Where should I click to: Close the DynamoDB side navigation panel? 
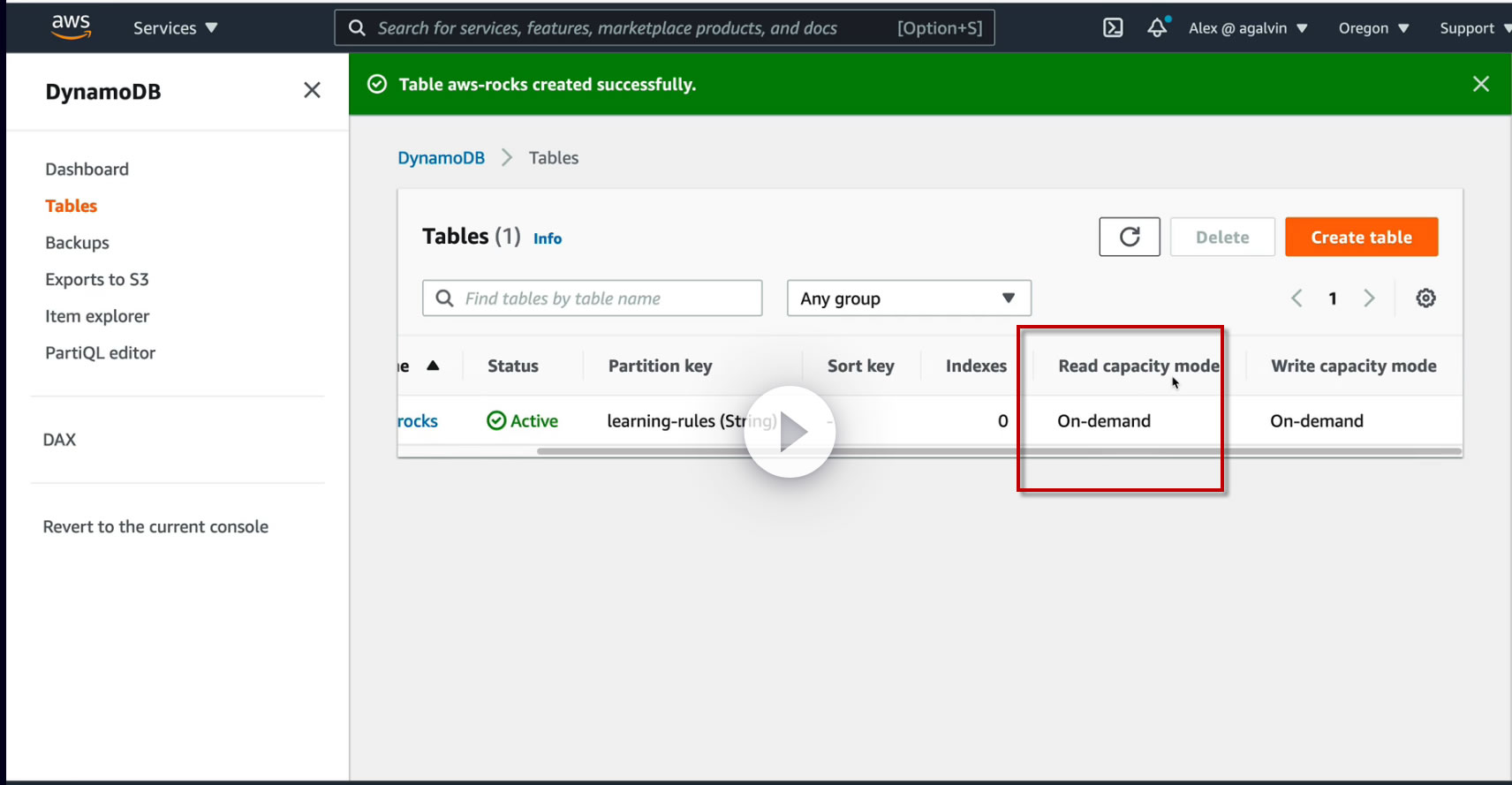[x=312, y=90]
